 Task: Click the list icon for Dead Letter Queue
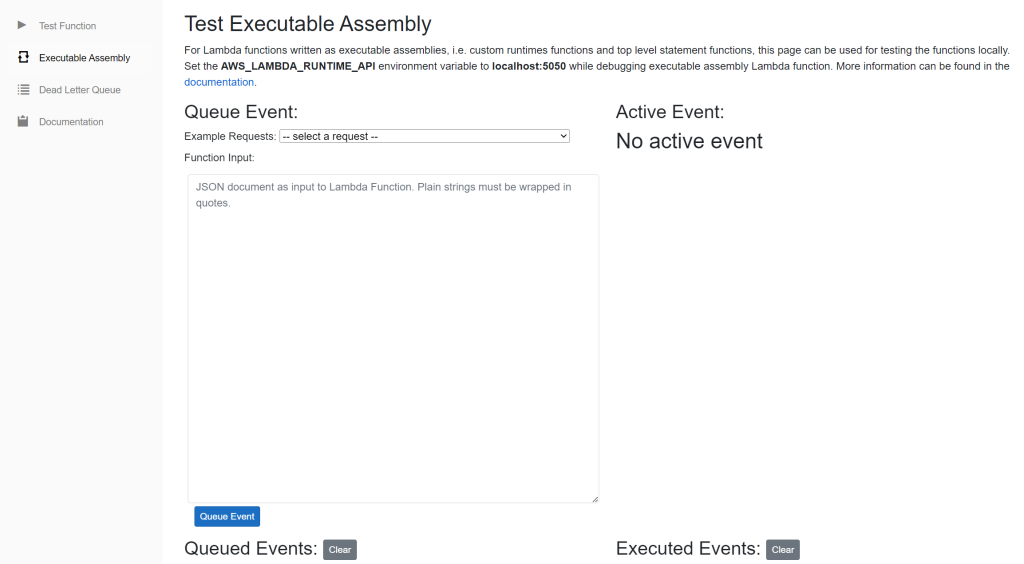(24, 89)
